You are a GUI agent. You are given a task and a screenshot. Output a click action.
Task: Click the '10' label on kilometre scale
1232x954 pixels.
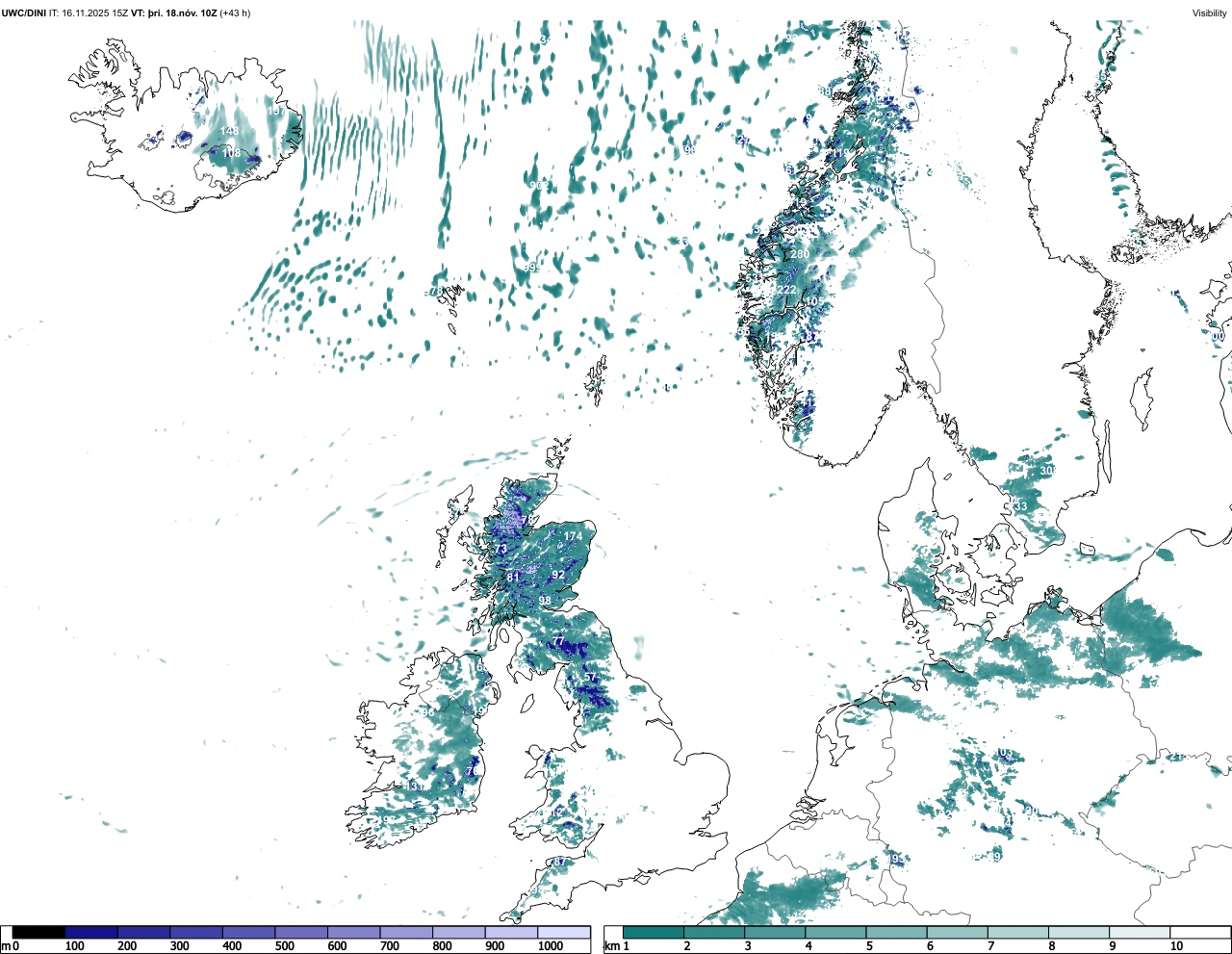(1176, 946)
